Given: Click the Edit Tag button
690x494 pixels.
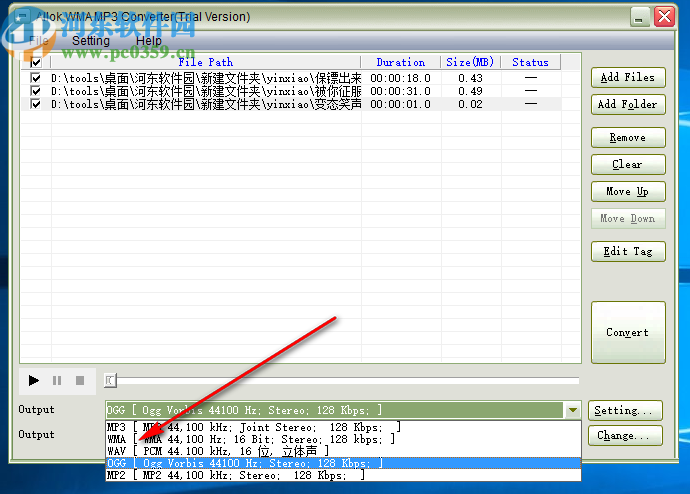Looking at the screenshot, I should click(x=628, y=252).
